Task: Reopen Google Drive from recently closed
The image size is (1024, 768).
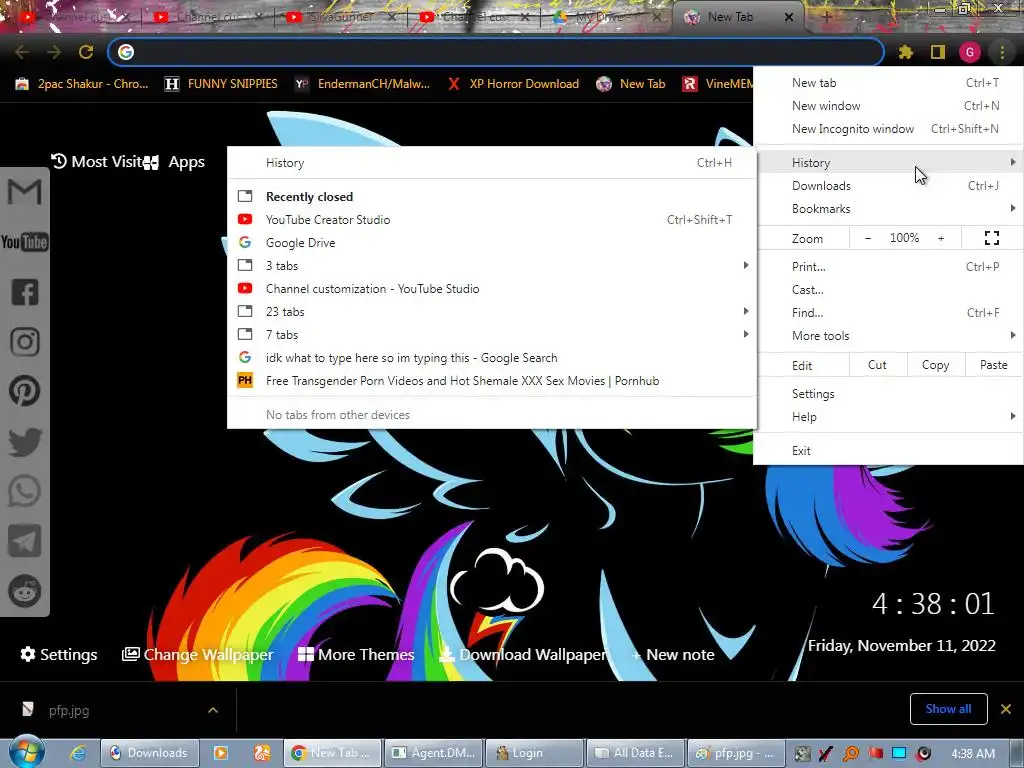Action: [492, 242]
